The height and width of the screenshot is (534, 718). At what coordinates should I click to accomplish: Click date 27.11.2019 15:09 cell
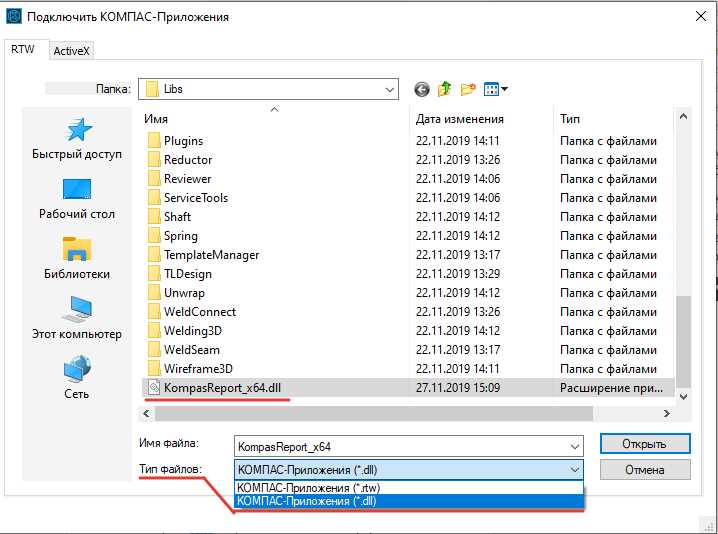tap(458, 388)
